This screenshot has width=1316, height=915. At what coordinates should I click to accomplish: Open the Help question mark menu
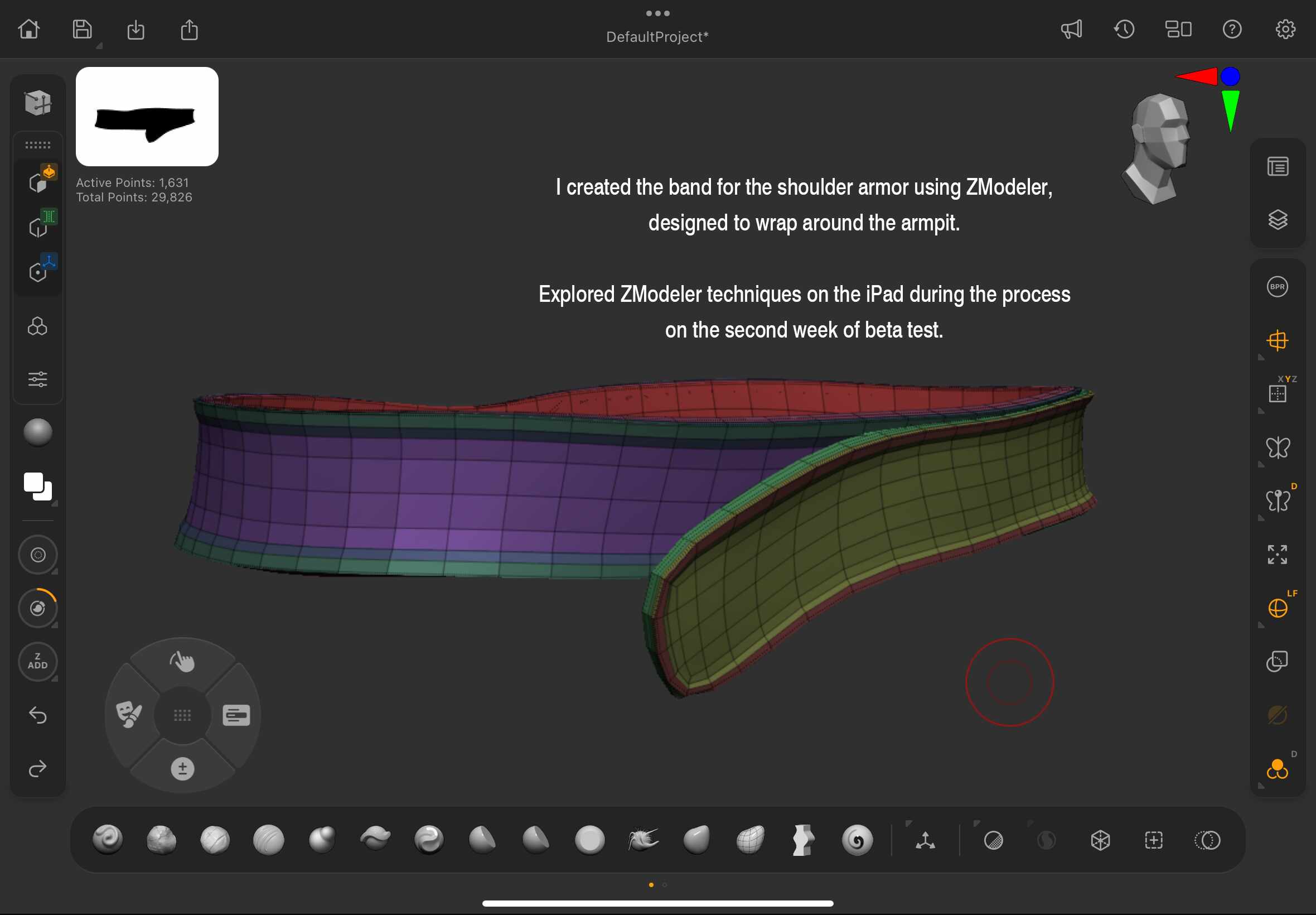tap(1232, 28)
